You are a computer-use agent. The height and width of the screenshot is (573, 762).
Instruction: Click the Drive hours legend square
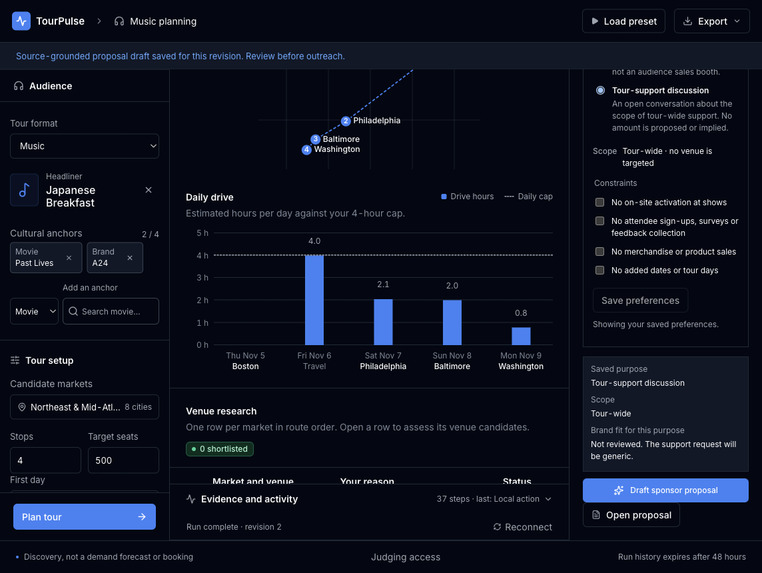[x=444, y=196]
